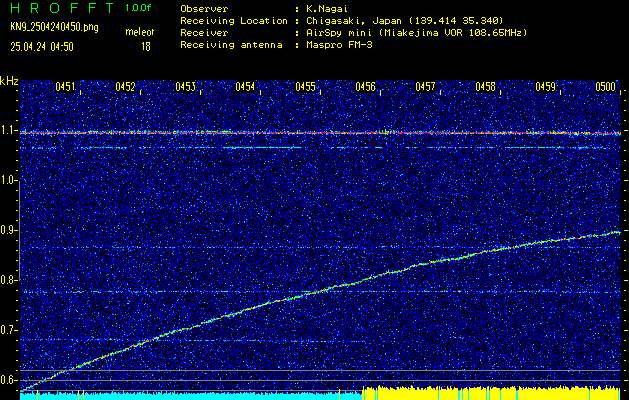Click the 0452 time marker
629x400 pixels.
click(x=125, y=87)
